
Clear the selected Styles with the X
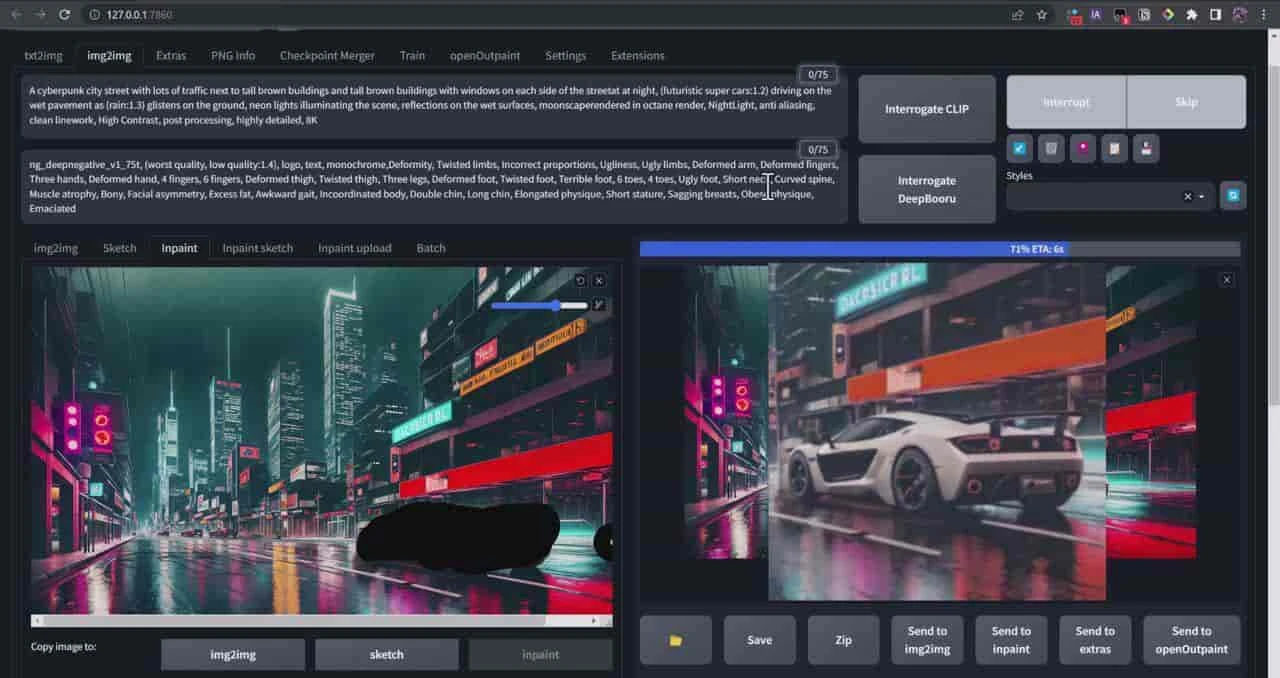[x=1188, y=197]
